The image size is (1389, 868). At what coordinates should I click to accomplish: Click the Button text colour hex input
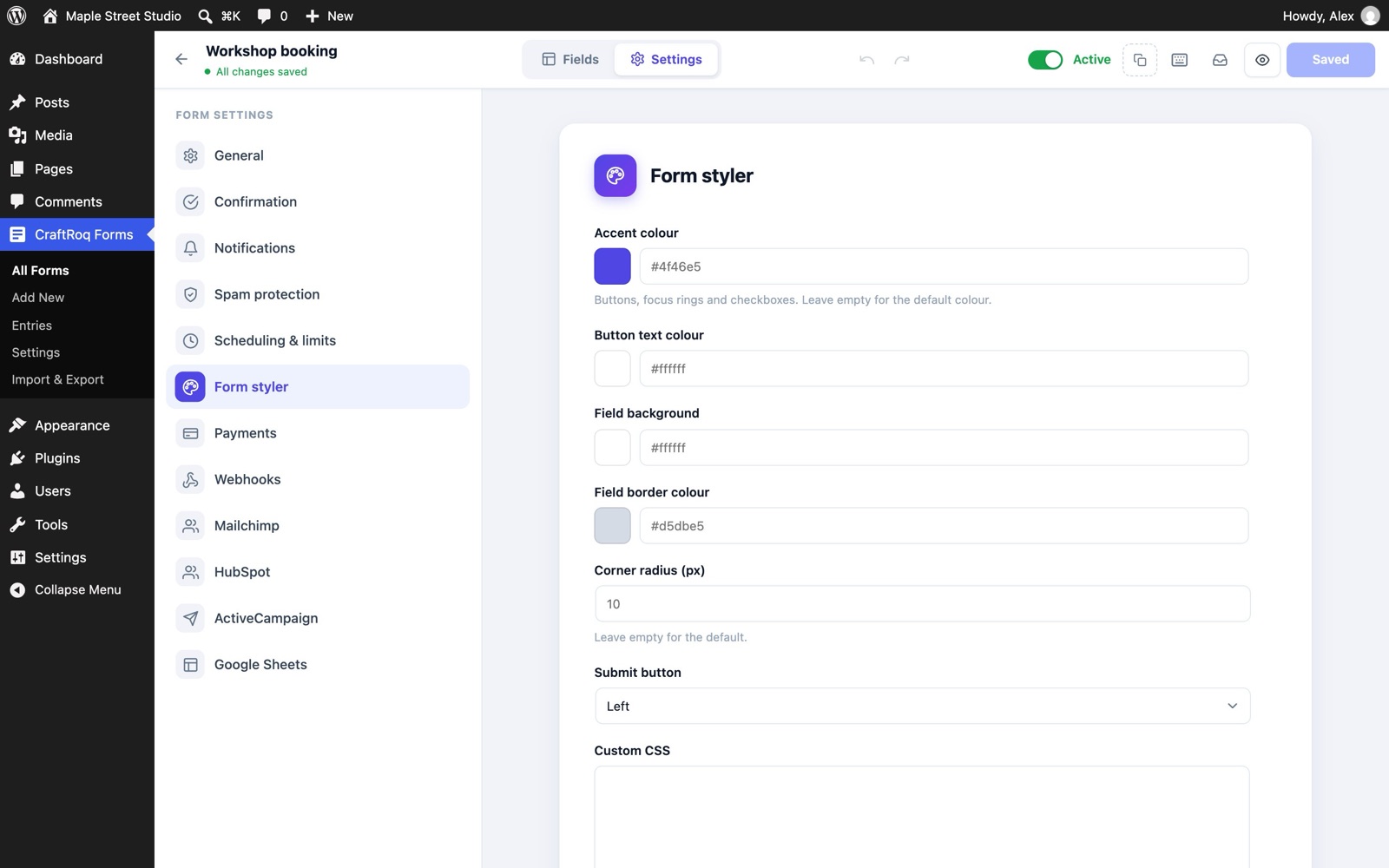[x=944, y=369]
